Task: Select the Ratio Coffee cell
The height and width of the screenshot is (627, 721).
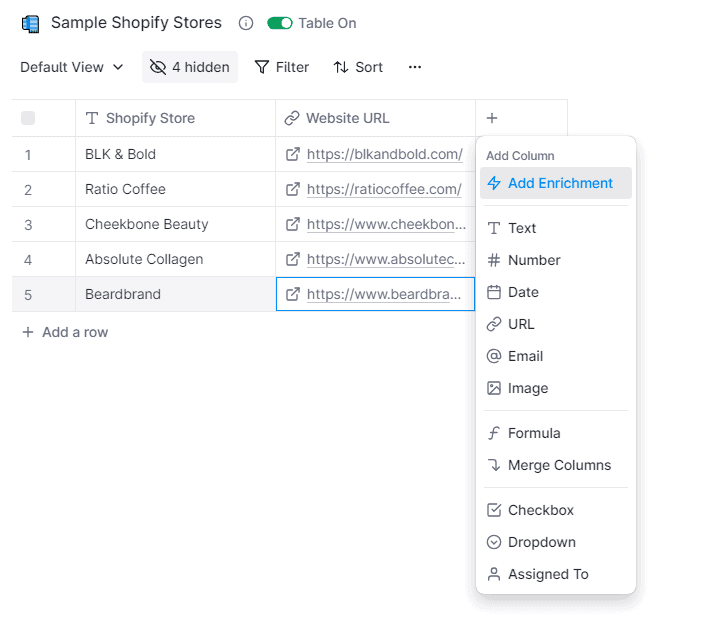Action: (176, 189)
